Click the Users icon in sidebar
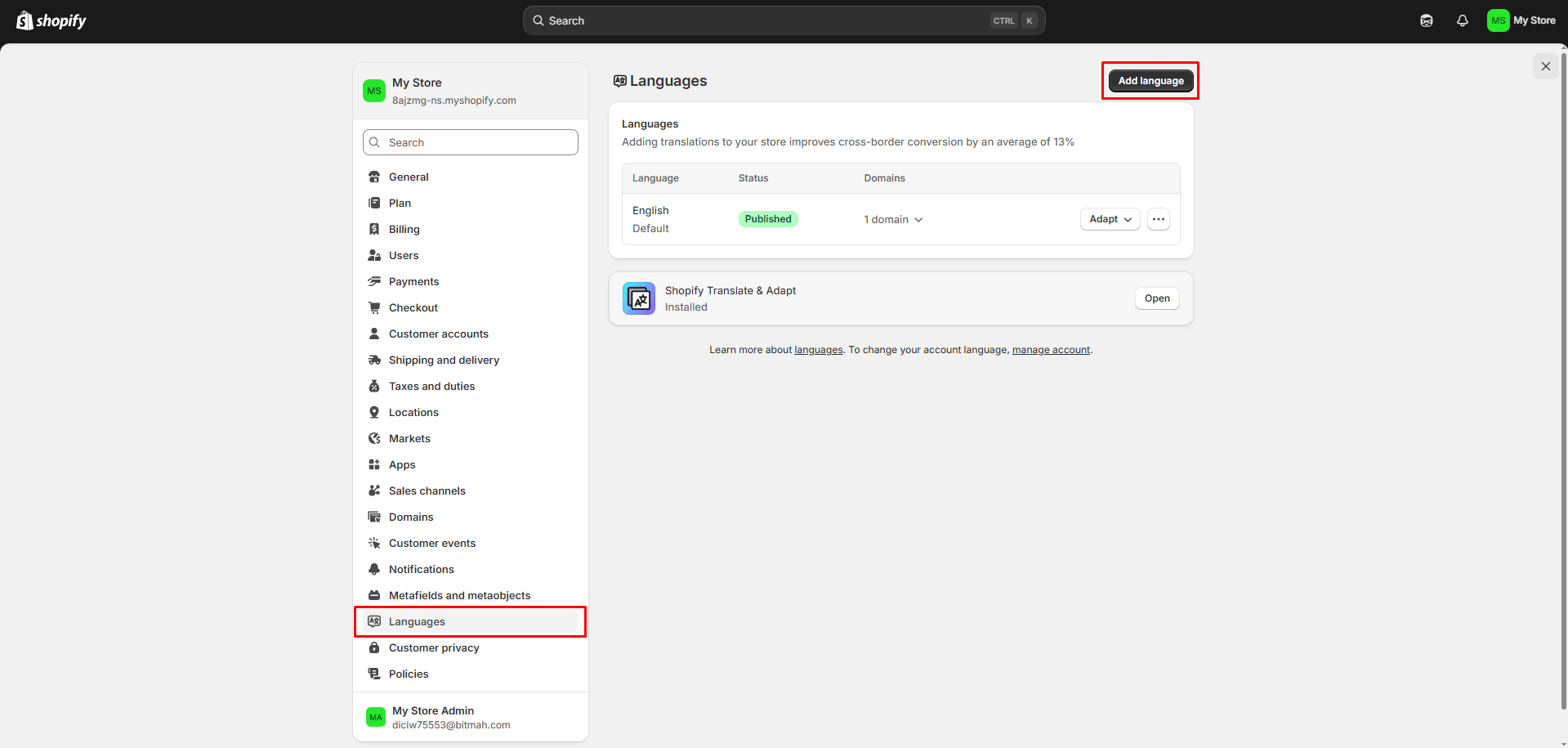 tap(374, 255)
